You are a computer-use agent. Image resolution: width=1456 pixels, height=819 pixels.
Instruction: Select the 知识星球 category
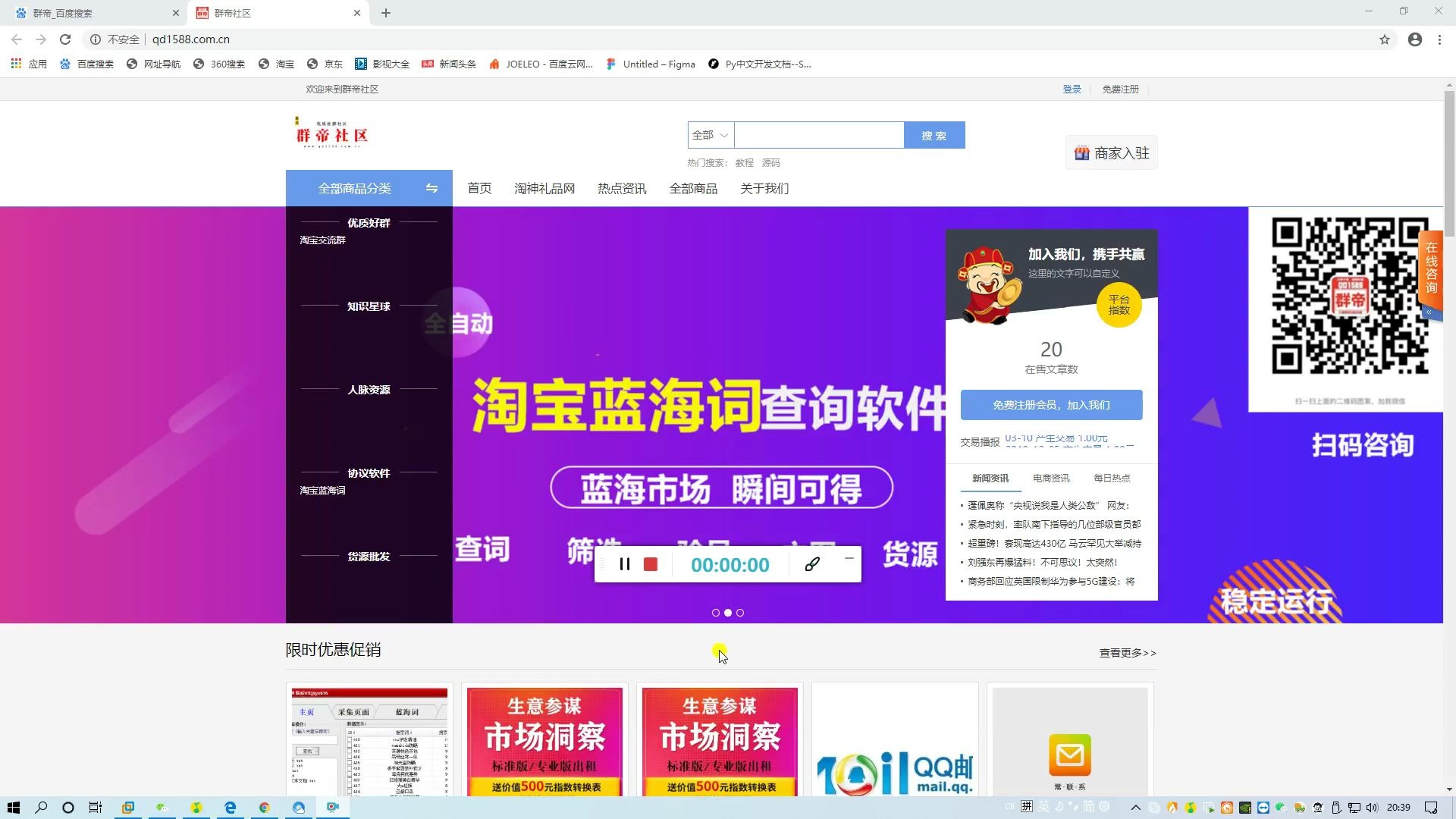point(369,306)
